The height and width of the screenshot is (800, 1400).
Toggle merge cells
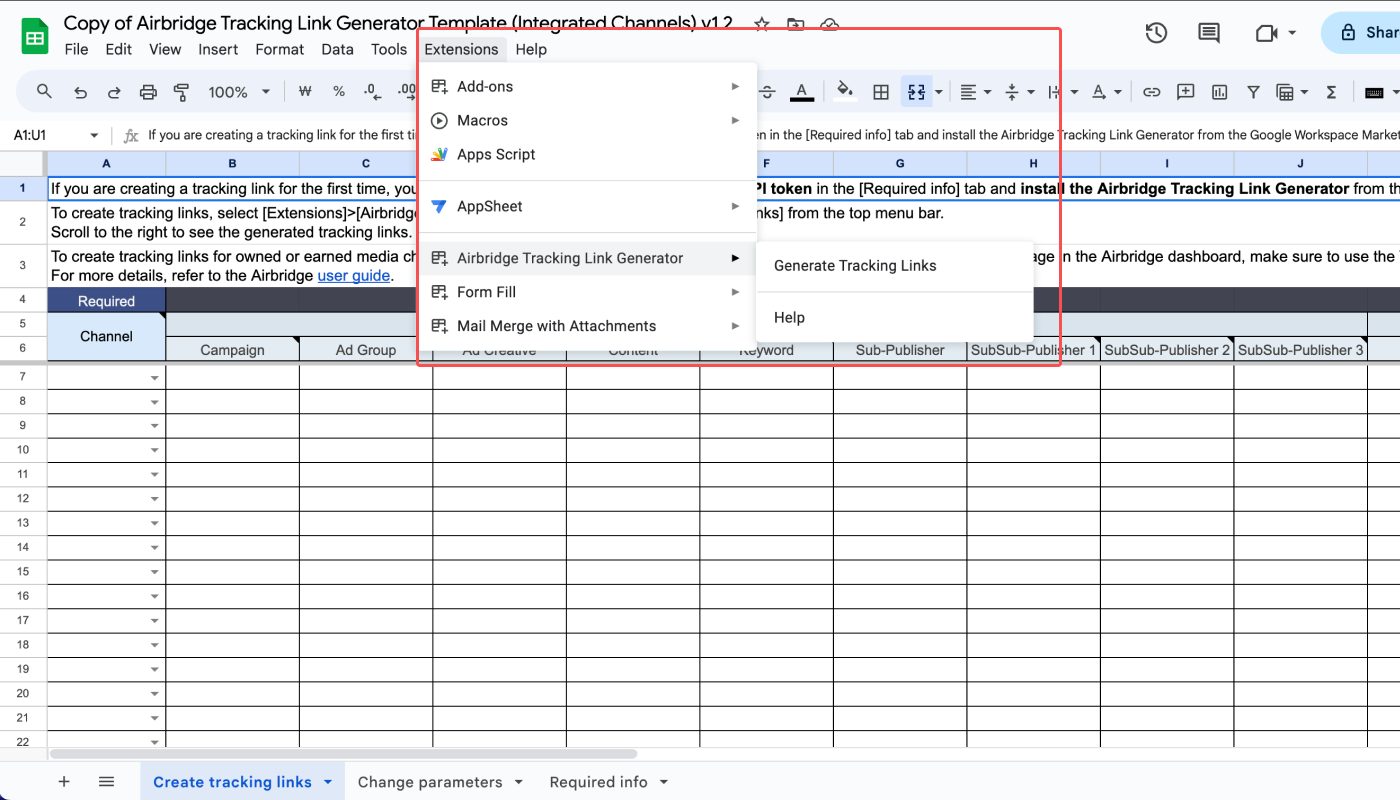tap(916, 92)
